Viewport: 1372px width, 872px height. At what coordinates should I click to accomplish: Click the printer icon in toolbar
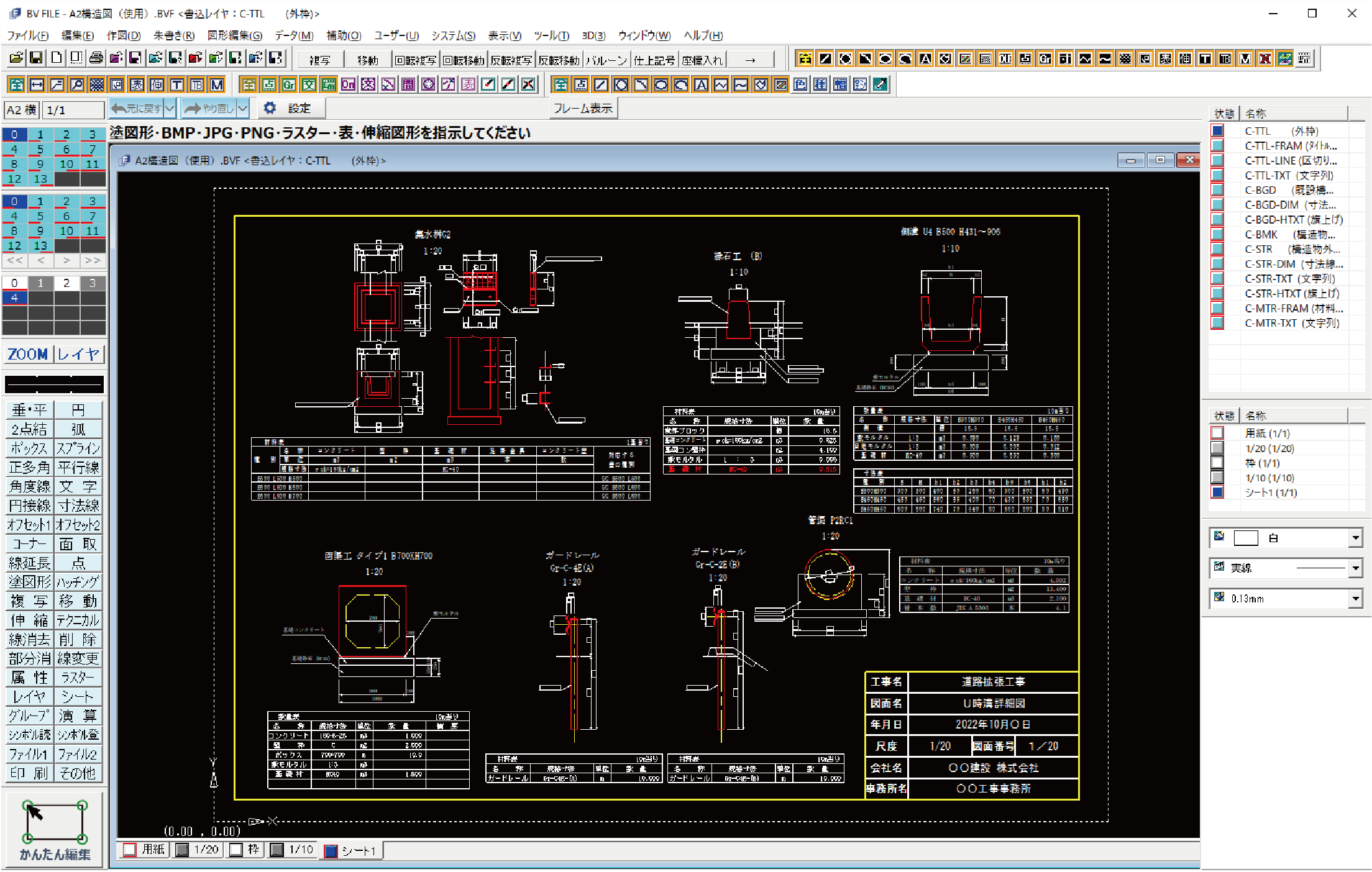coord(96,58)
